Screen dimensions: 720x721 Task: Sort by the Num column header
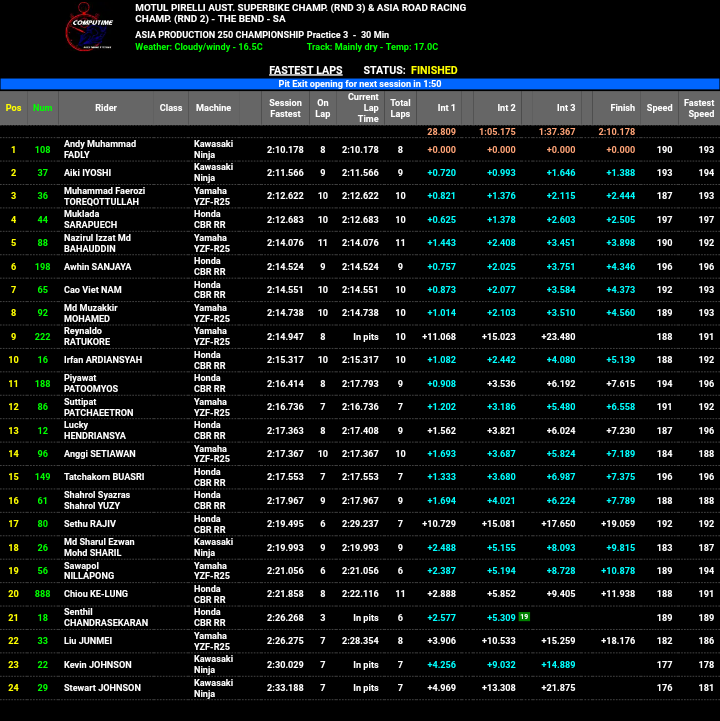[42, 108]
